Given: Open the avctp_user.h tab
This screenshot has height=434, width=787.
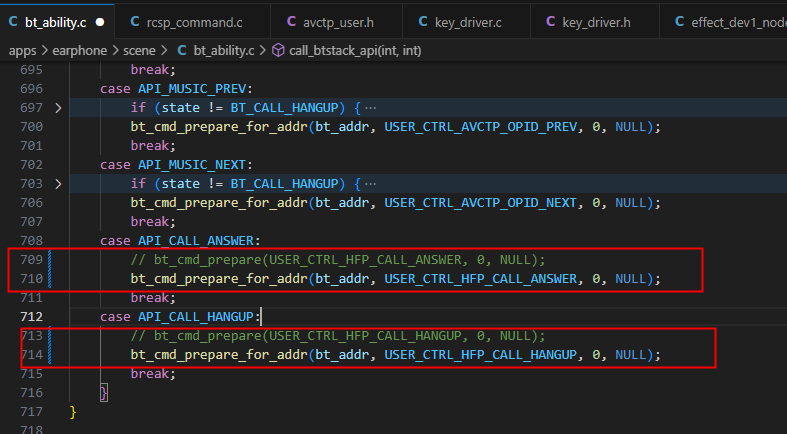Looking at the screenshot, I should 336,22.
